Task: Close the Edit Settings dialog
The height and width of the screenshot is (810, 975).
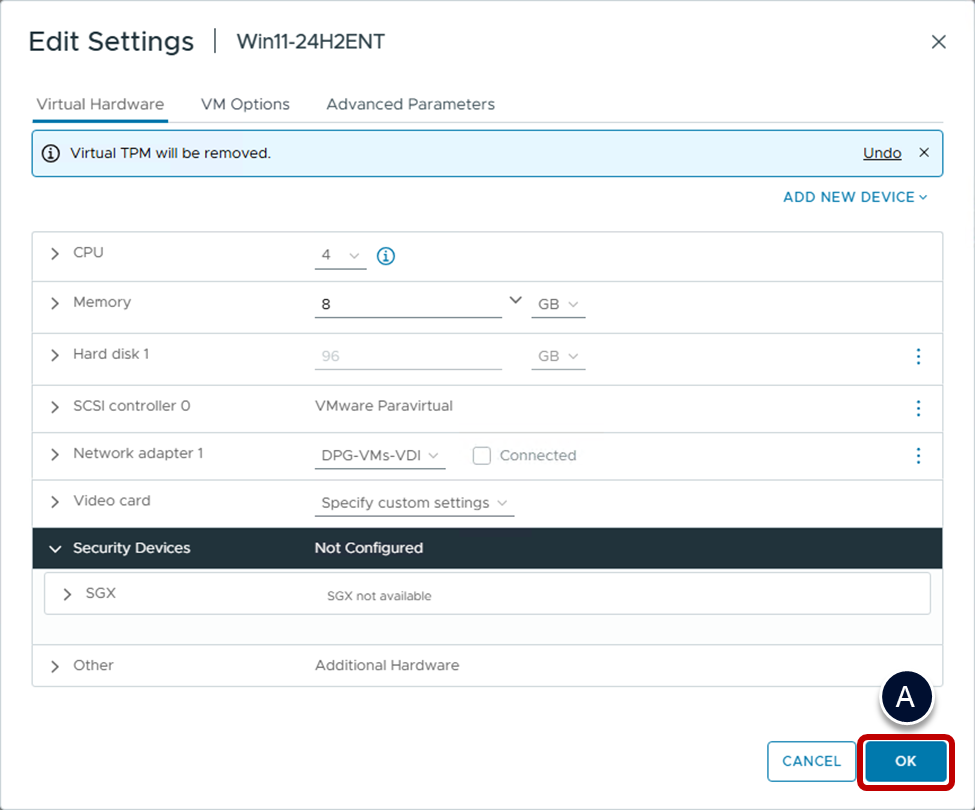Action: click(x=938, y=42)
